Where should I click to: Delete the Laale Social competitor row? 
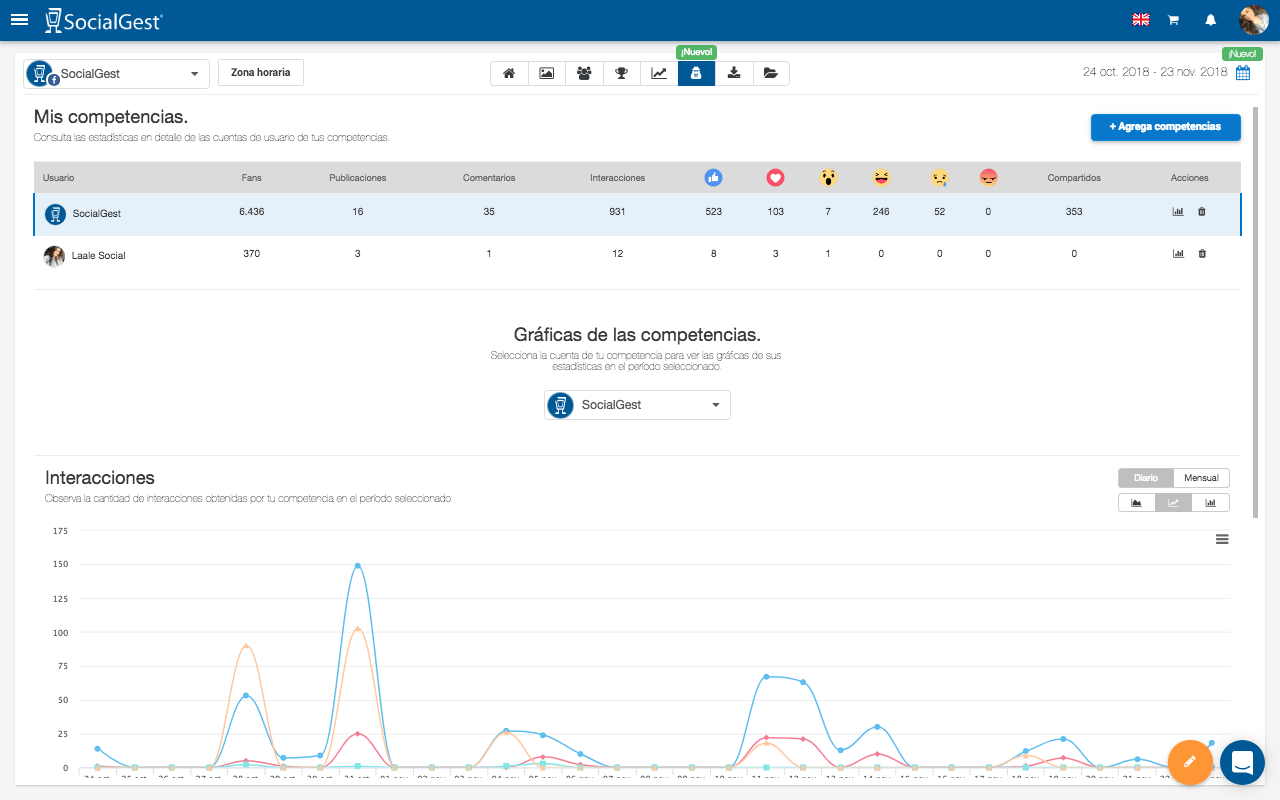click(x=1202, y=254)
